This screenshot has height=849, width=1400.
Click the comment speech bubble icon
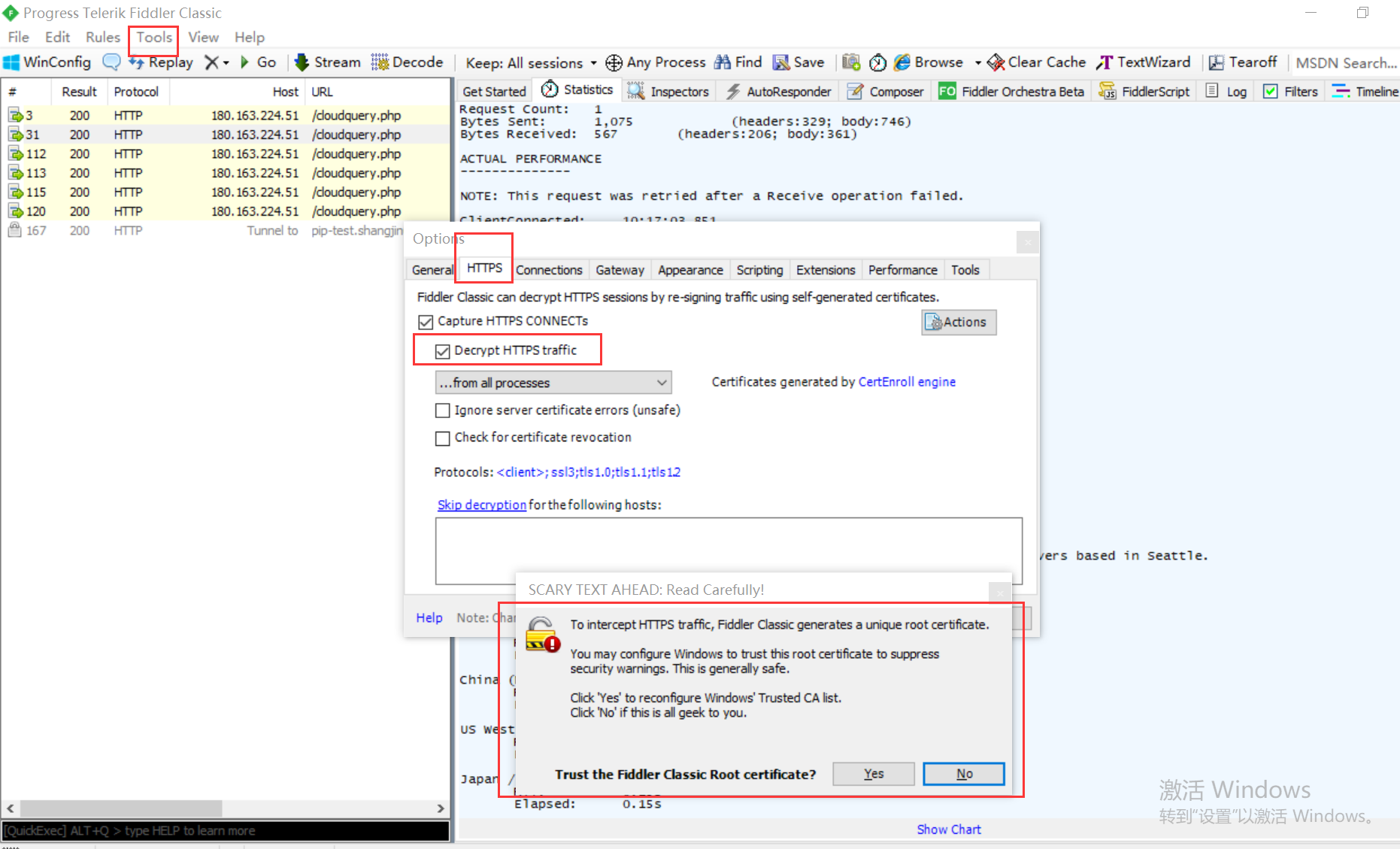coord(111,62)
